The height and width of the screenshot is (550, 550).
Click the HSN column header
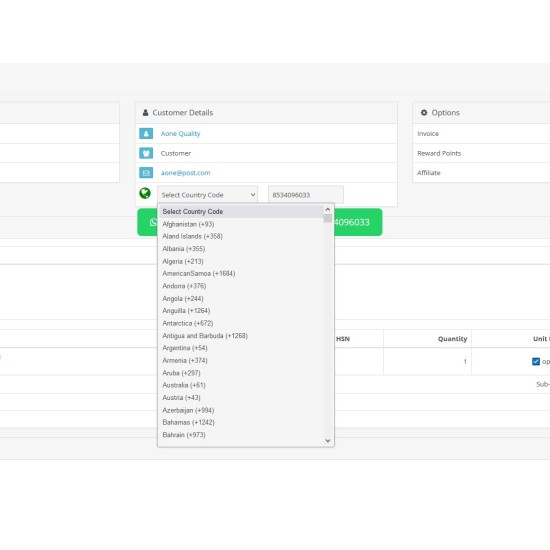pyautogui.click(x=343, y=339)
